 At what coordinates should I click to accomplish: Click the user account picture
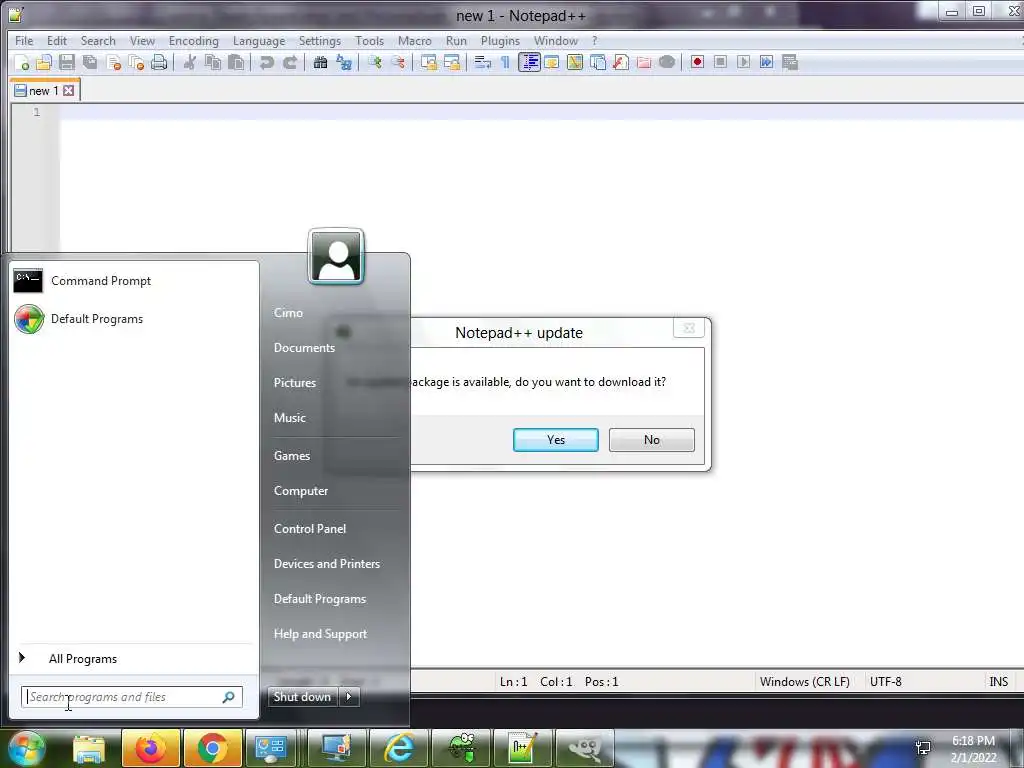[x=336, y=256]
